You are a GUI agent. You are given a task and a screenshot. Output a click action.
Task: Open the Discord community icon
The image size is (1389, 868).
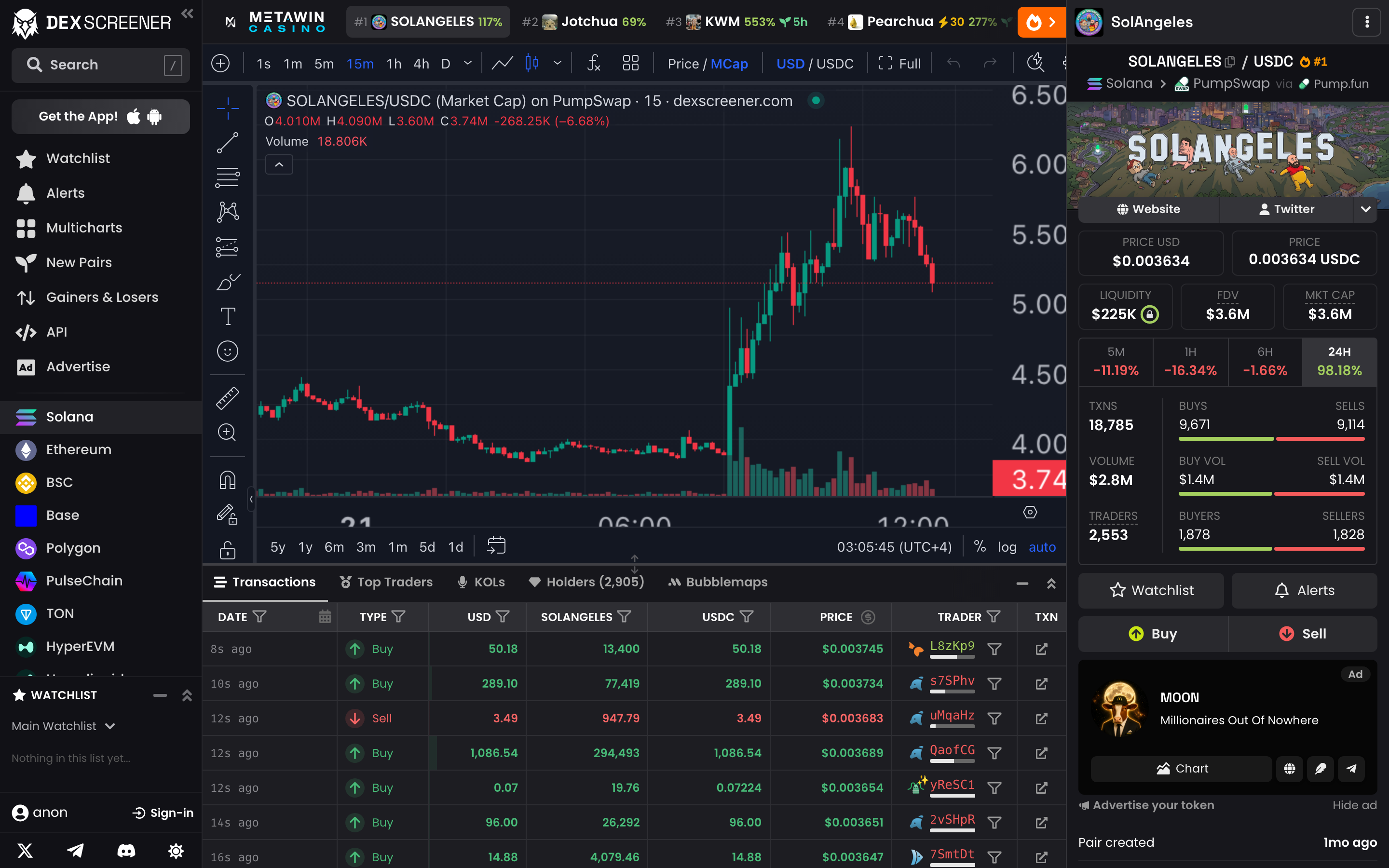[126, 851]
